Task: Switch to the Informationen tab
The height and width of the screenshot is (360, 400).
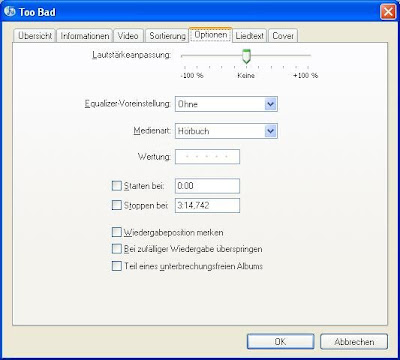Action: 85,36
